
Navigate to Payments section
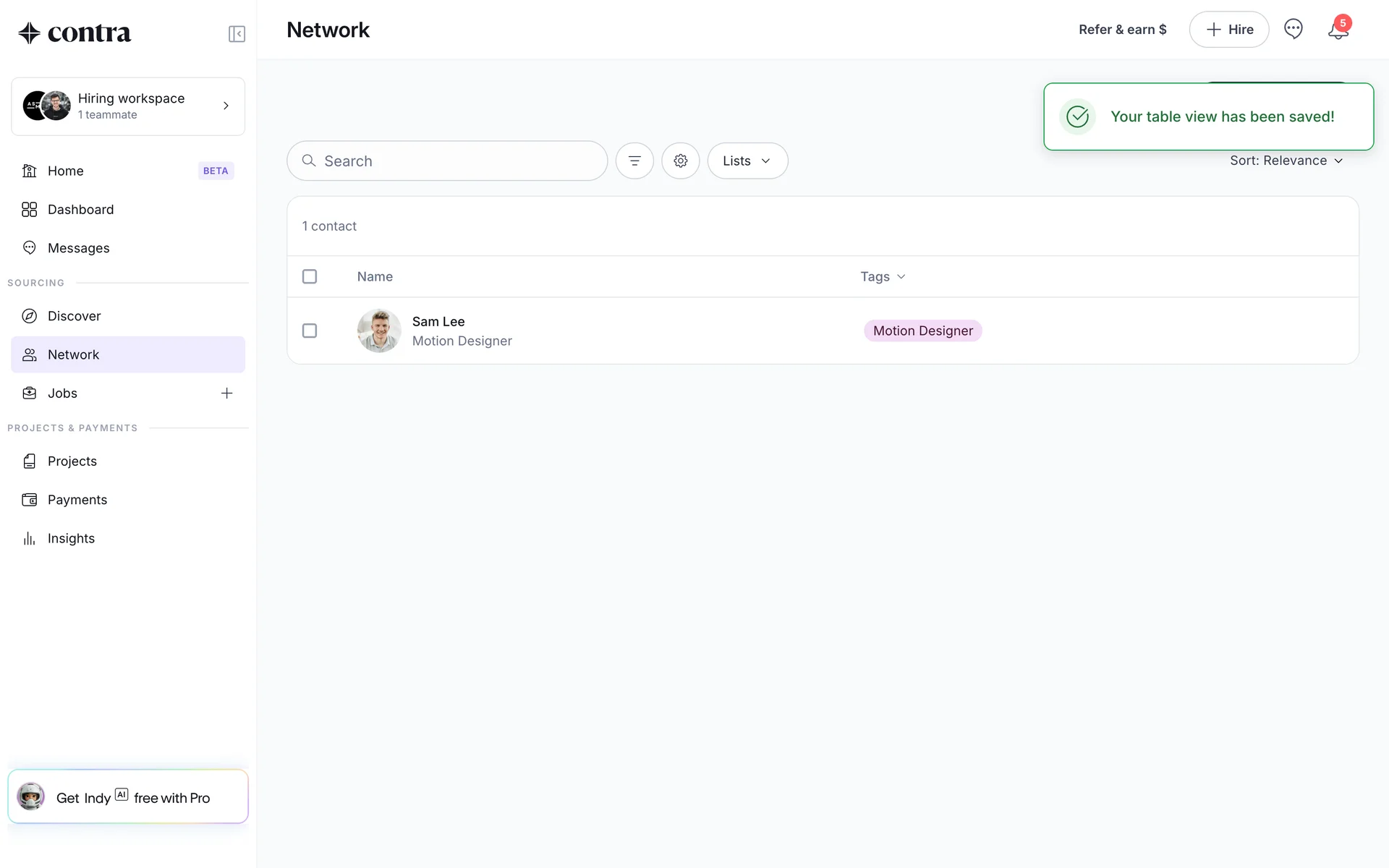pos(77,500)
